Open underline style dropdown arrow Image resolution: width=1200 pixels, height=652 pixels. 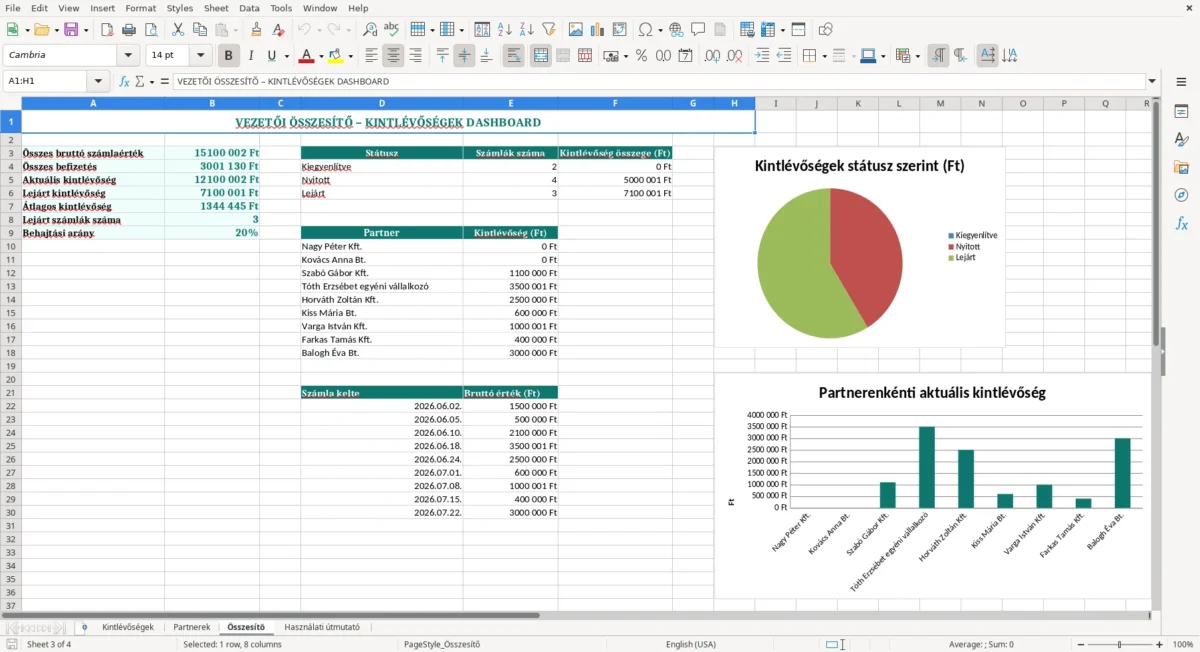click(285, 56)
